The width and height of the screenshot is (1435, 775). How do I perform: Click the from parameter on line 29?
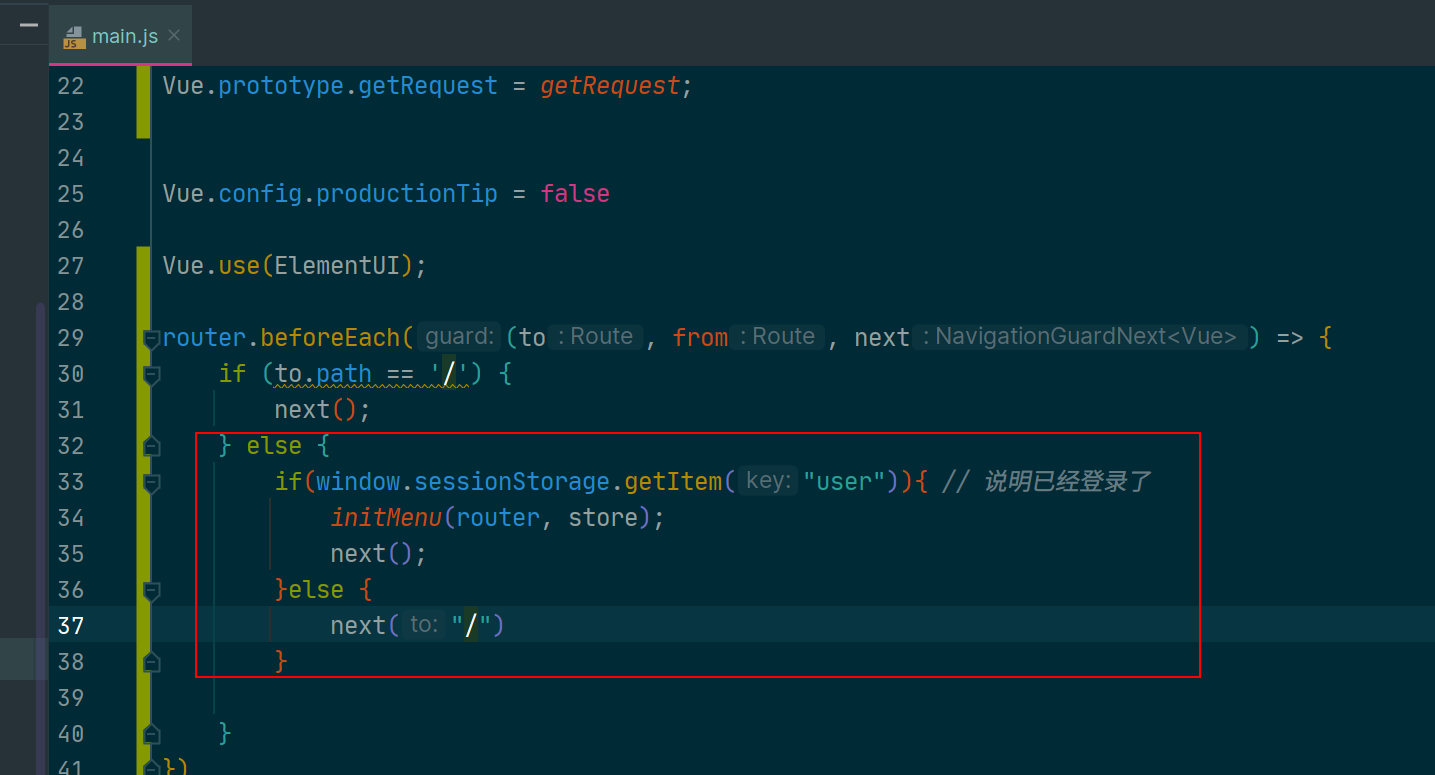[x=700, y=338]
